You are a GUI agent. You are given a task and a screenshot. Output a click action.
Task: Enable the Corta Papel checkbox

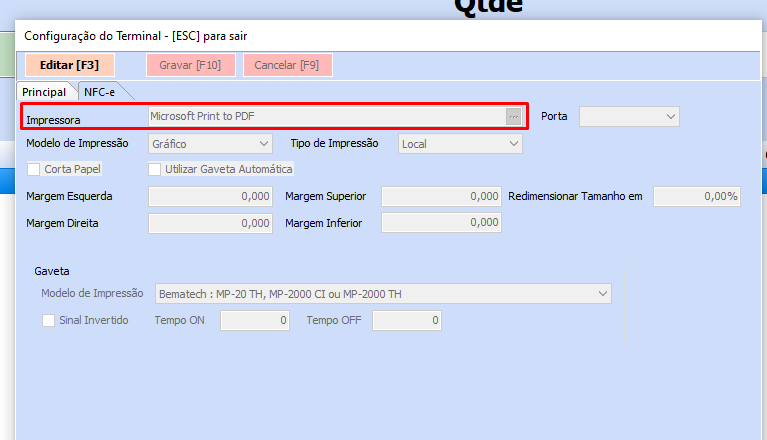34,170
